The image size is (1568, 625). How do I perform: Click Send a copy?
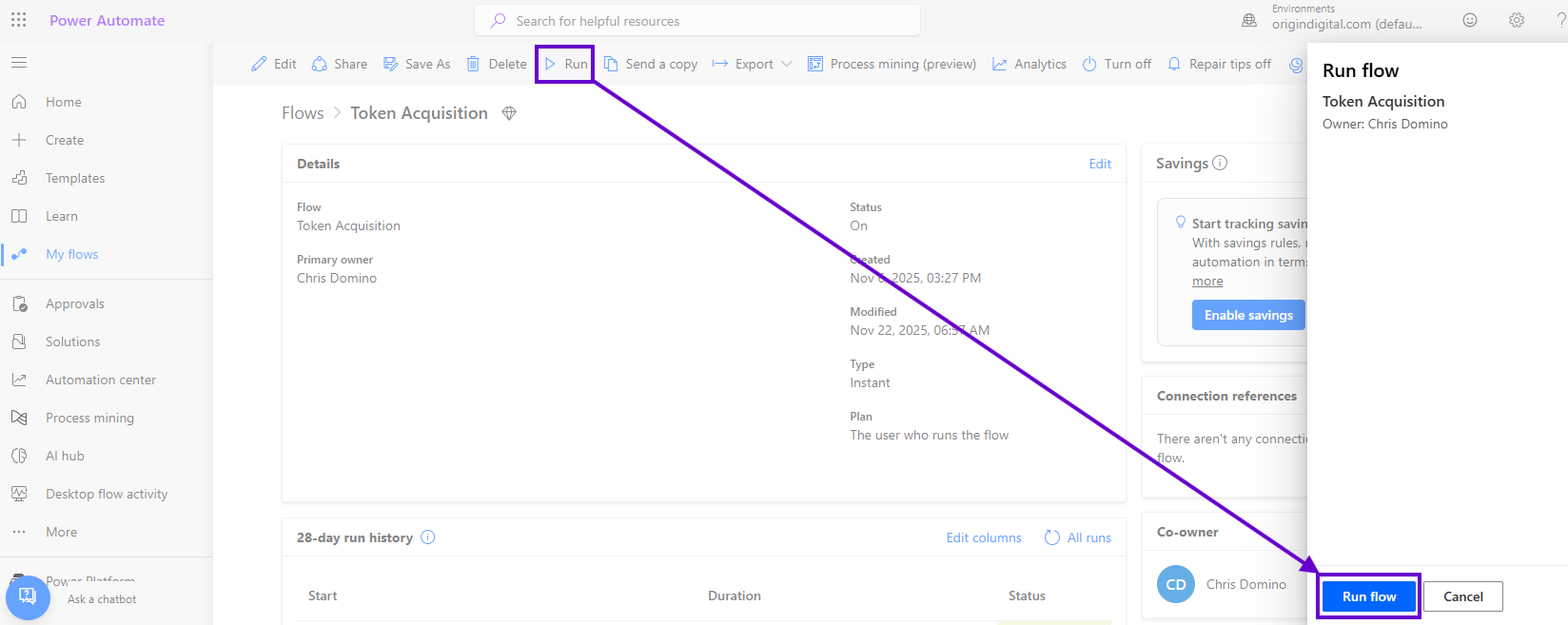[651, 64]
